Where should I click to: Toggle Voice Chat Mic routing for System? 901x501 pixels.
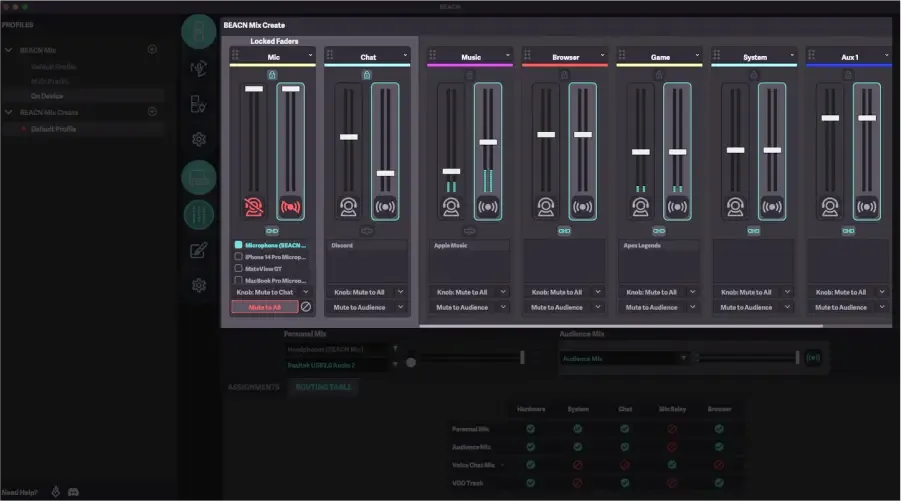577,465
